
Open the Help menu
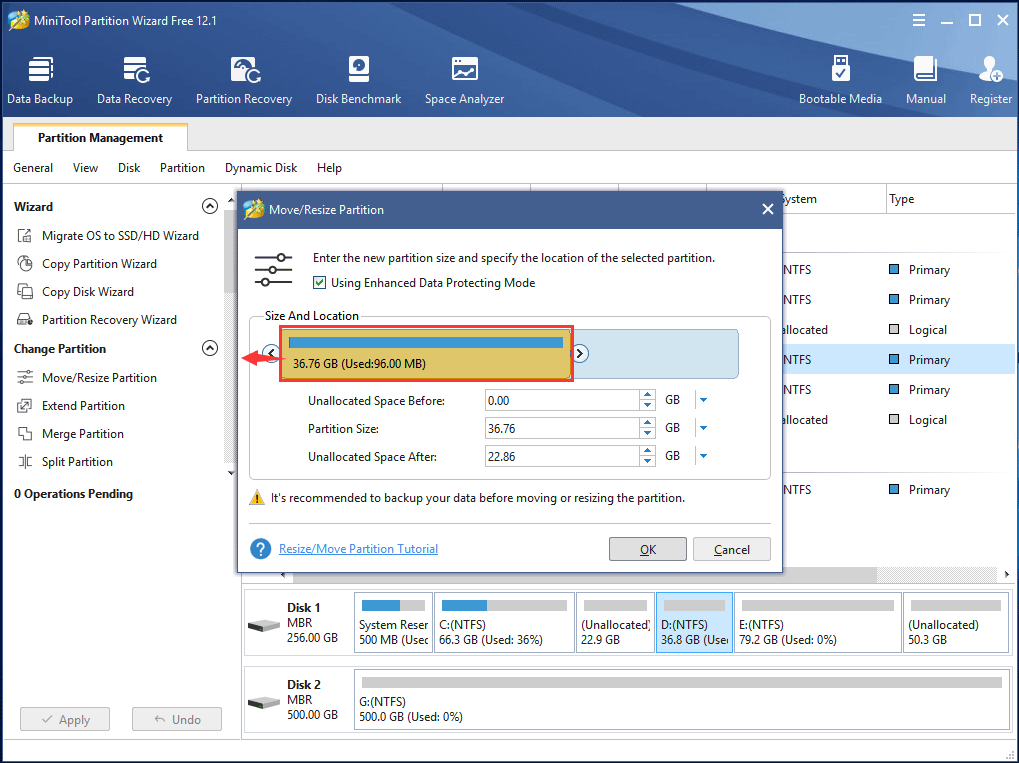pyautogui.click(x=329, y=168)
